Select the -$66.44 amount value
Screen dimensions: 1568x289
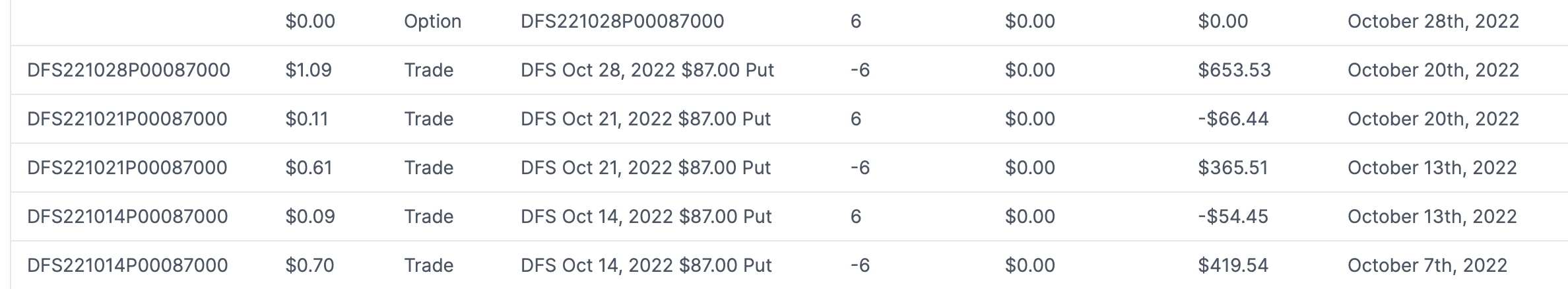(1233, 119)
